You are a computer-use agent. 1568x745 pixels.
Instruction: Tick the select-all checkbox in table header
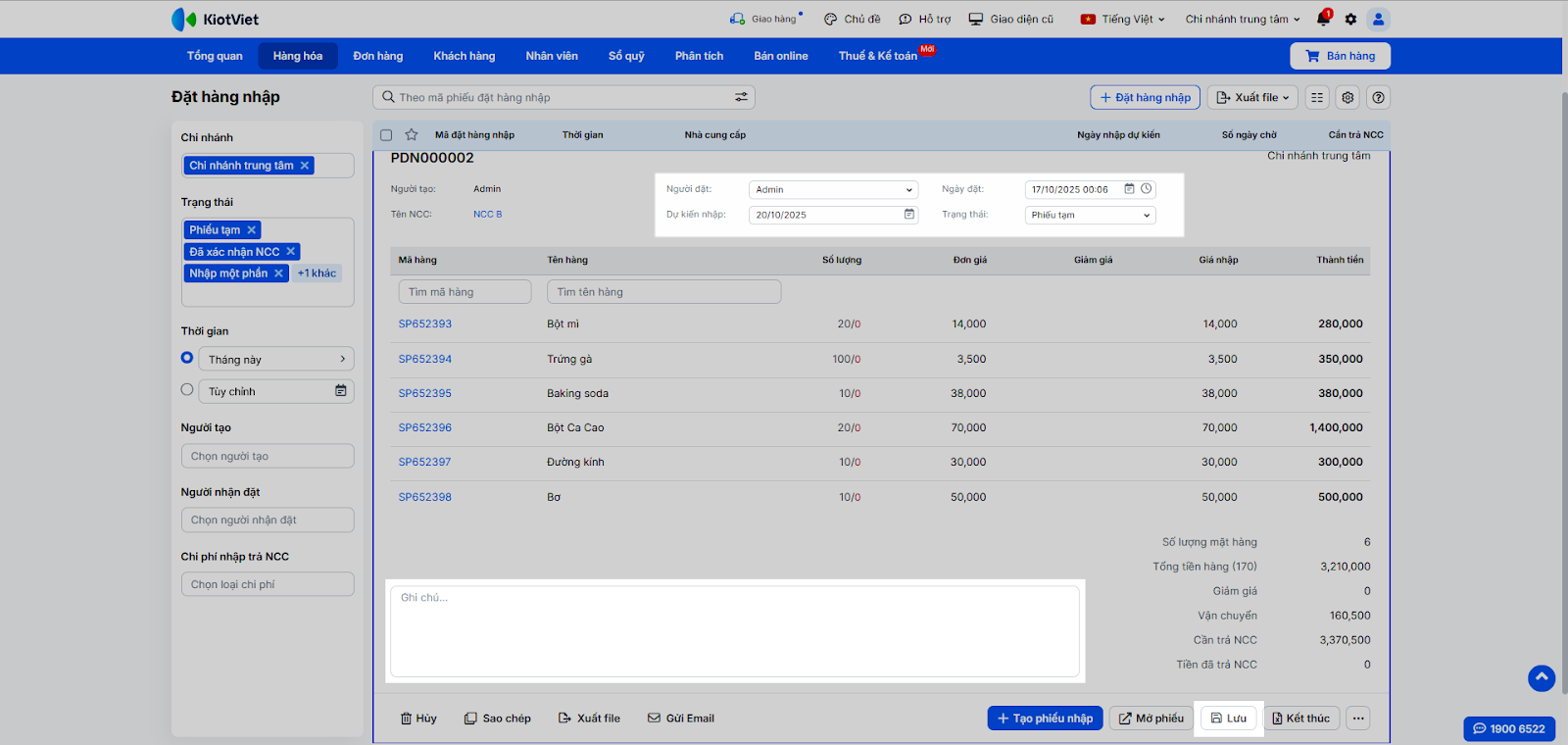386,135
